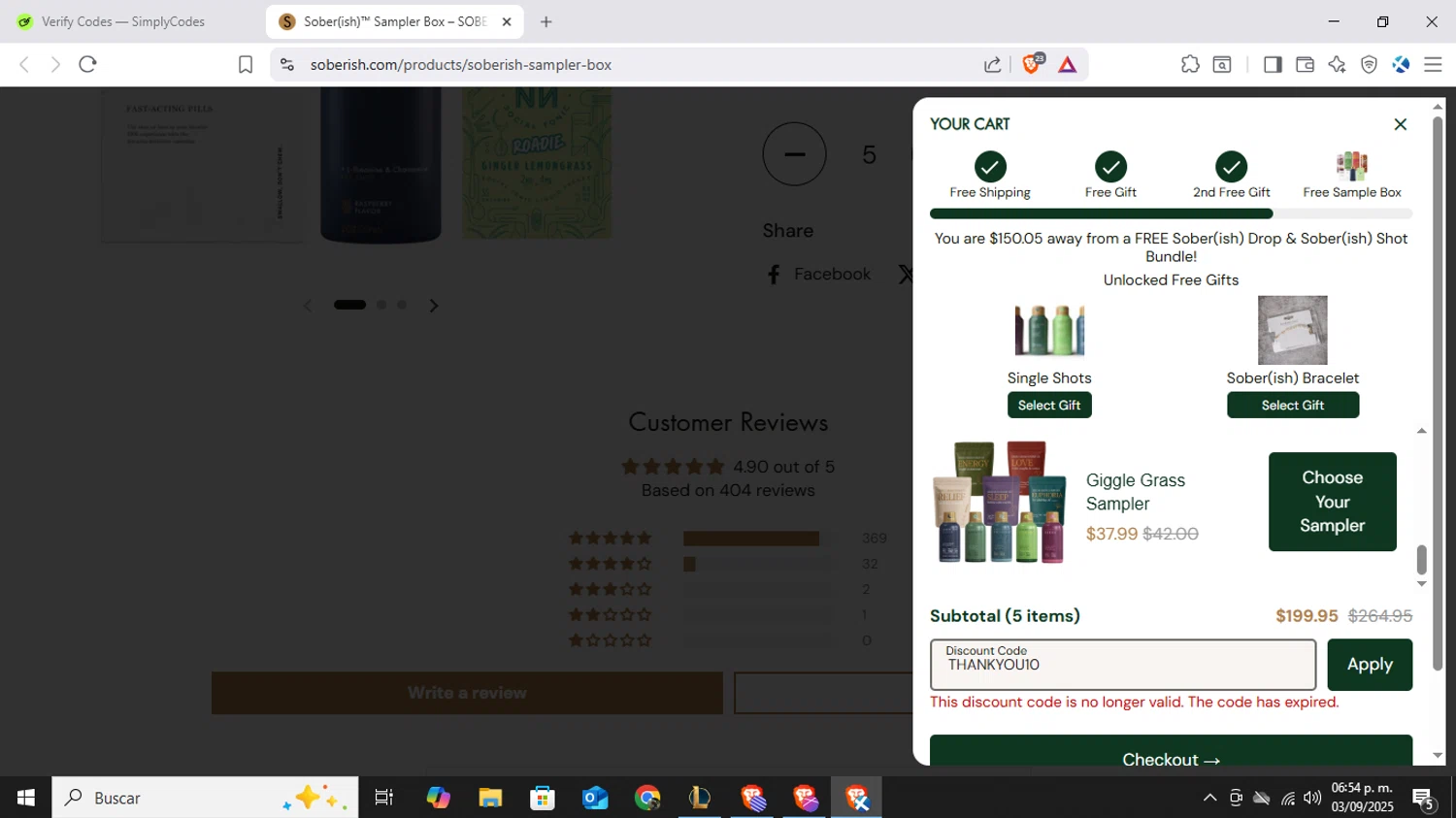Open the Giggle Grass Sampler product name
Screen dimensions: 1456x818
(x=1136, y=492)
